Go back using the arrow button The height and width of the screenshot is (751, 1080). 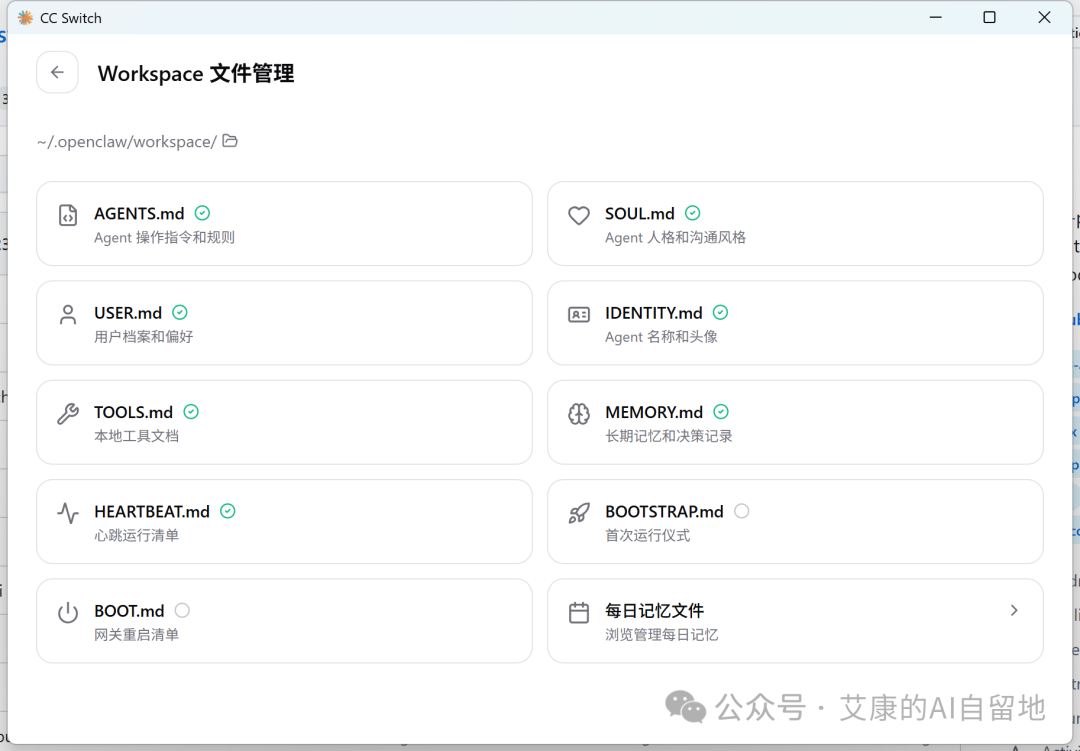(x=57, y=72)
